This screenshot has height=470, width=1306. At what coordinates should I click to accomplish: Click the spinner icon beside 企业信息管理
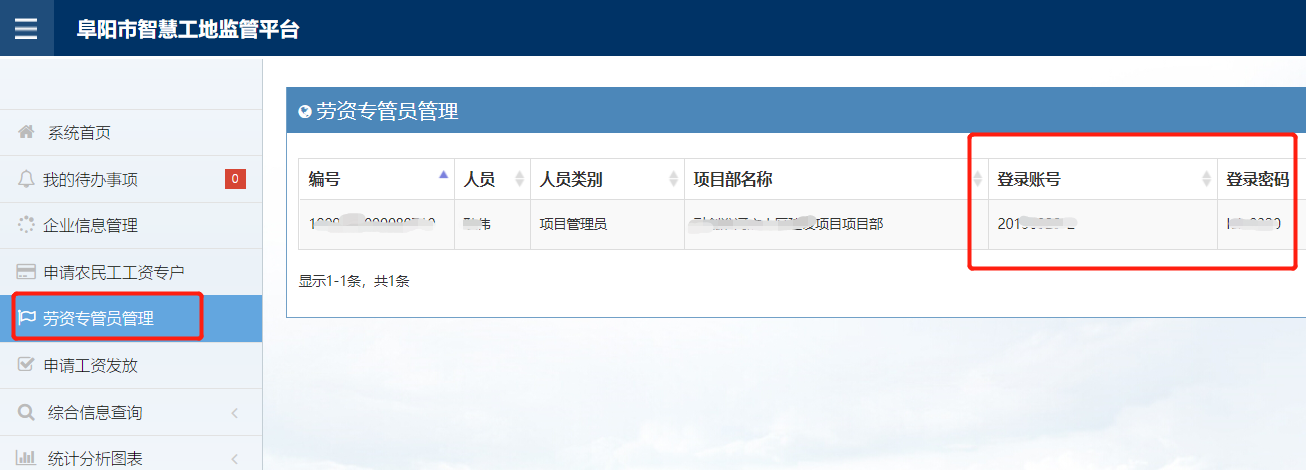(26, 225)
